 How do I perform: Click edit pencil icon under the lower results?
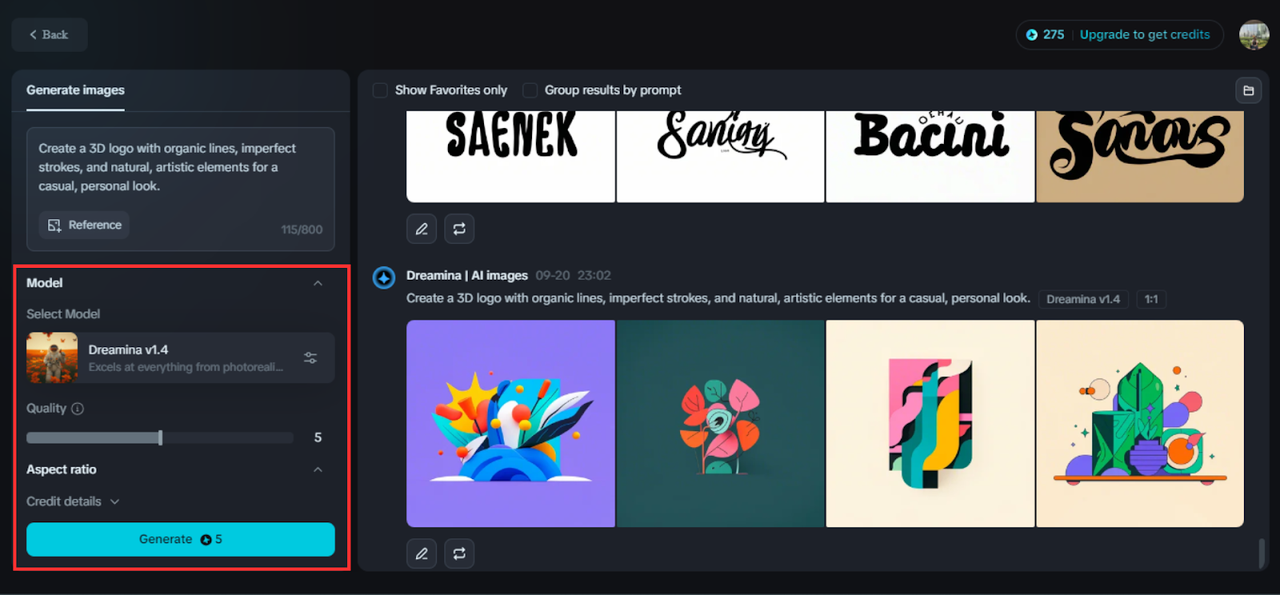(x=422, y=553)
